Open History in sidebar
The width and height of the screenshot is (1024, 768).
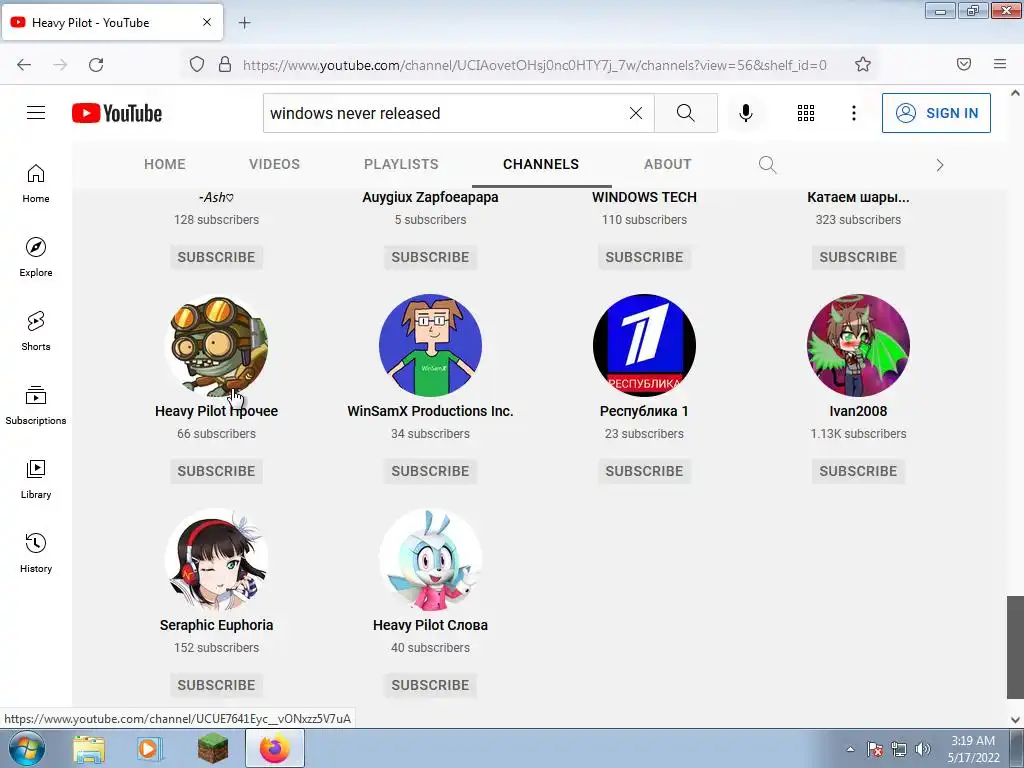[36, 553]
